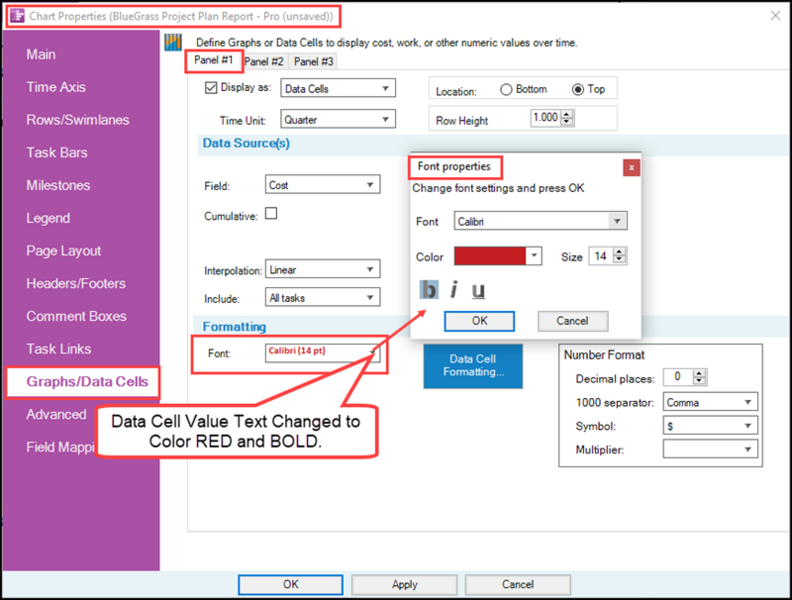The image size is (792, 600).
Task: Open the Headers/Footers settings page
Action: point(76,283)
